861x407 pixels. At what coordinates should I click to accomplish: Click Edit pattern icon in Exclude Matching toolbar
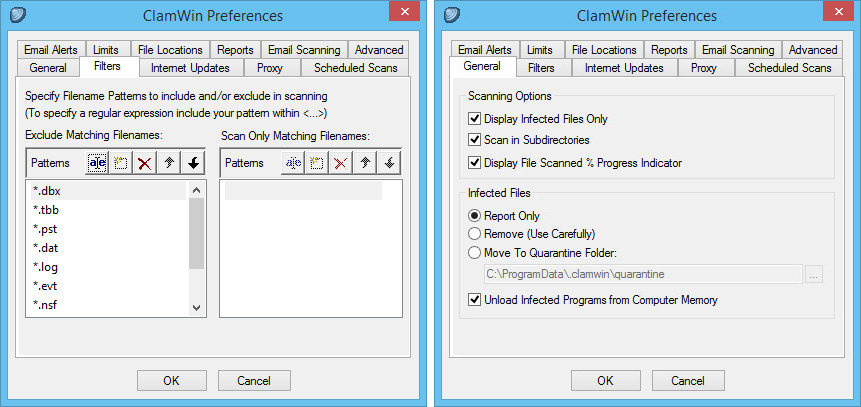[96, 163]
